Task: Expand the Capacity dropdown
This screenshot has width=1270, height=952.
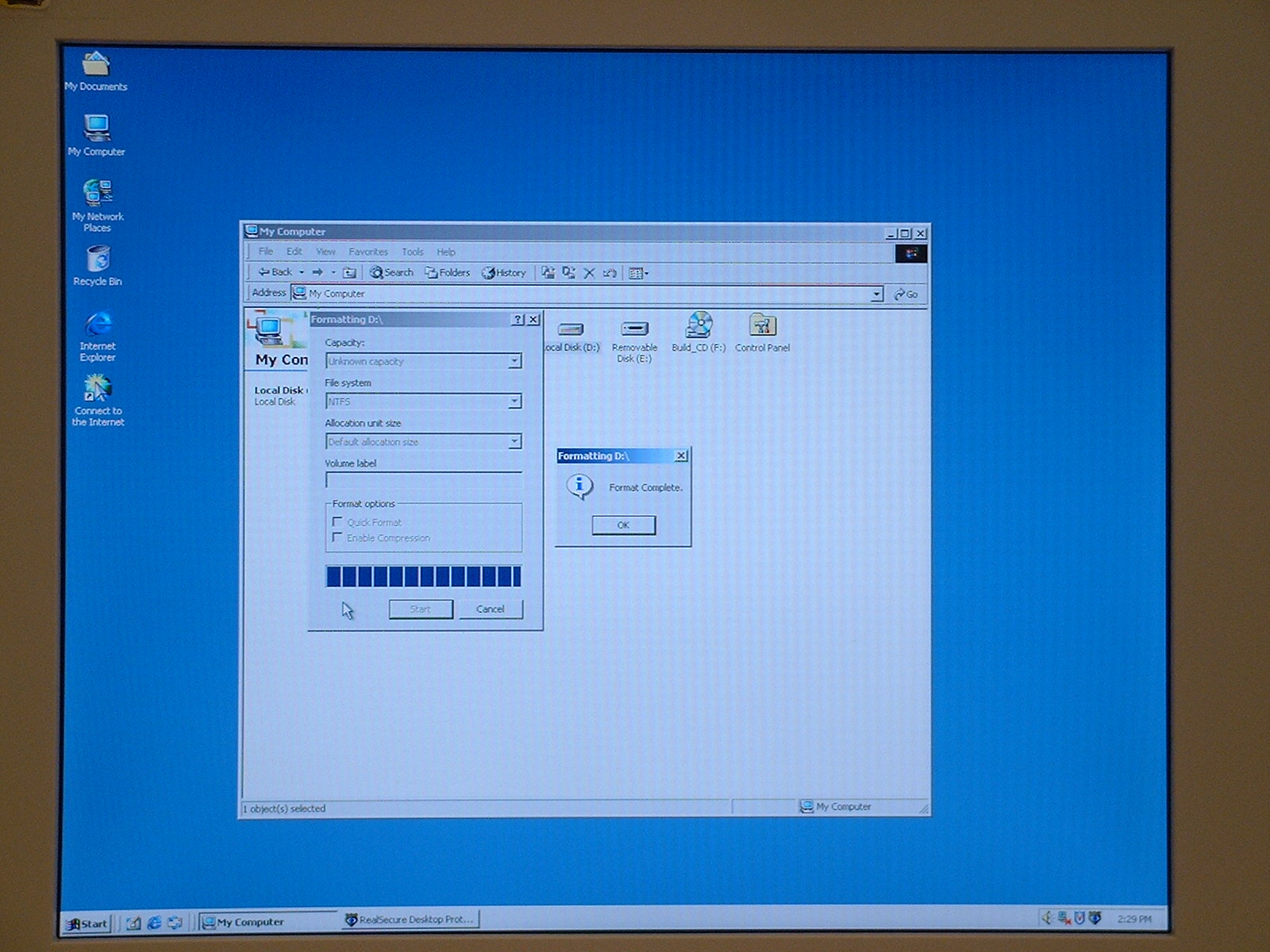Action: point(514,361)
